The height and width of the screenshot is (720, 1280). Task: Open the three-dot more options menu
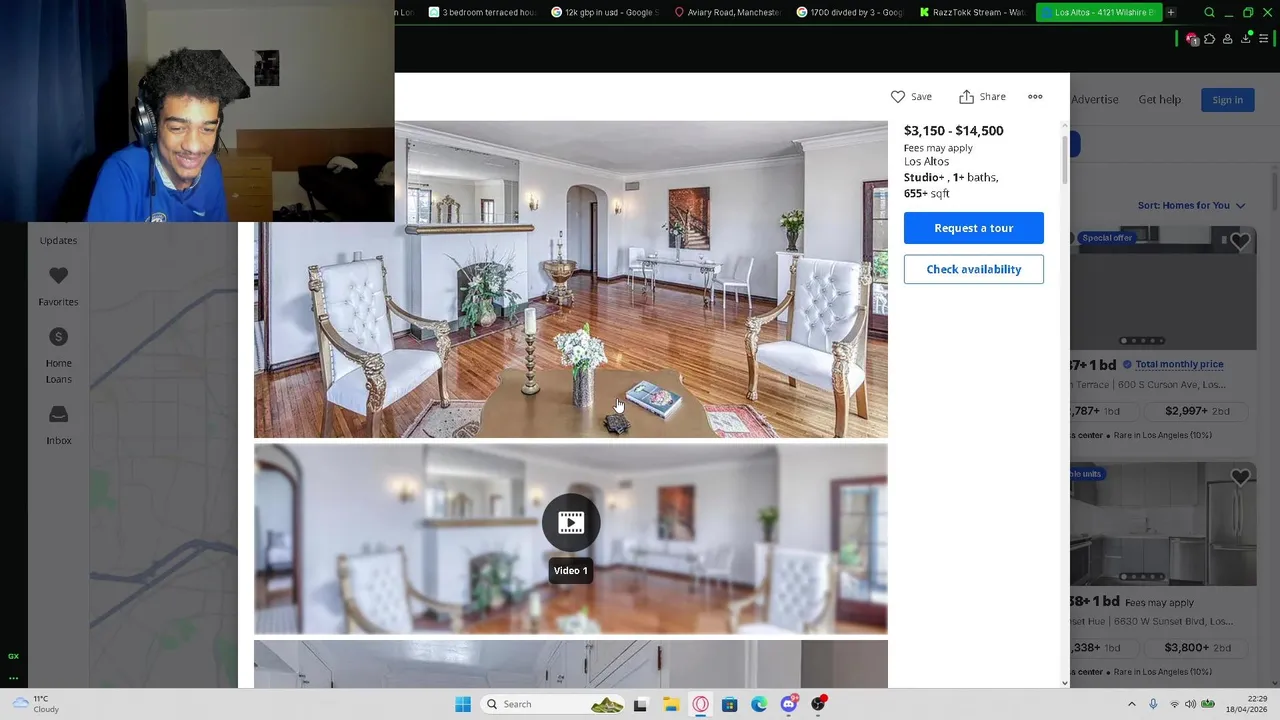(x=1035, y=97)
